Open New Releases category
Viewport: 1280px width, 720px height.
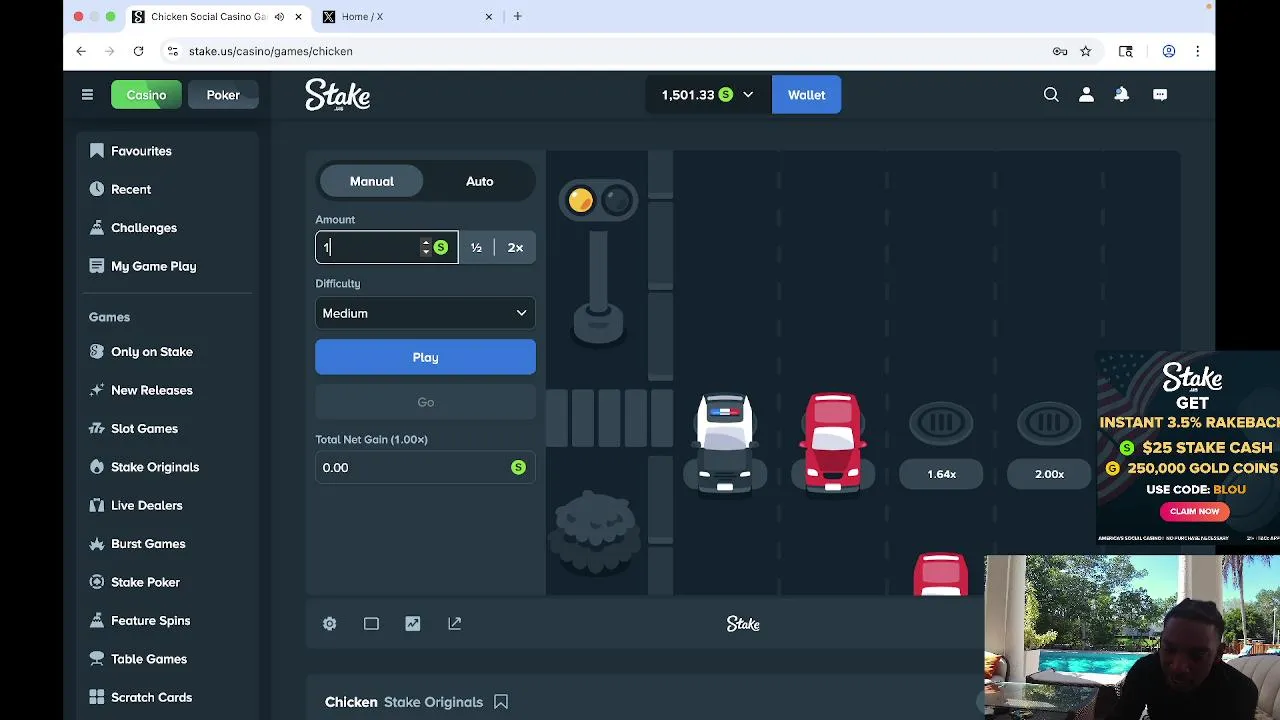pos(151,390)
